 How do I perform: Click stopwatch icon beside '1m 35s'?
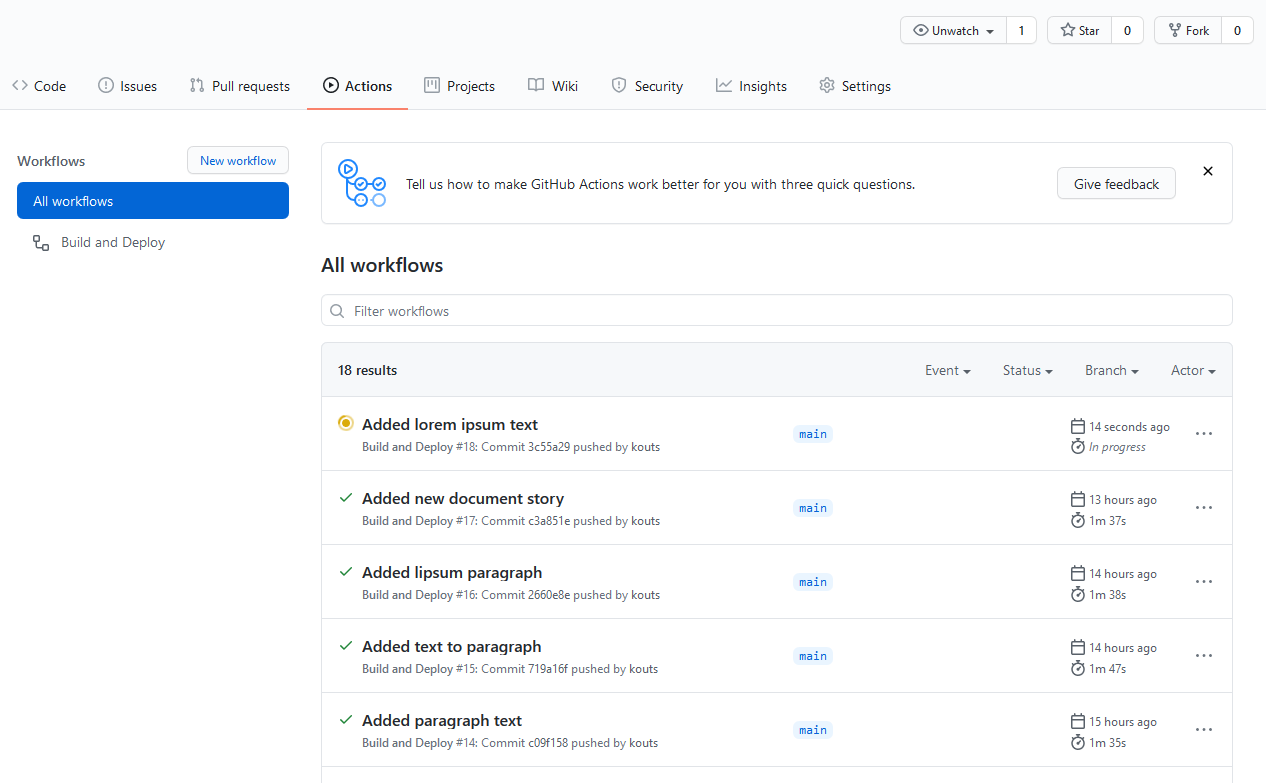[x=1078, y=742]
